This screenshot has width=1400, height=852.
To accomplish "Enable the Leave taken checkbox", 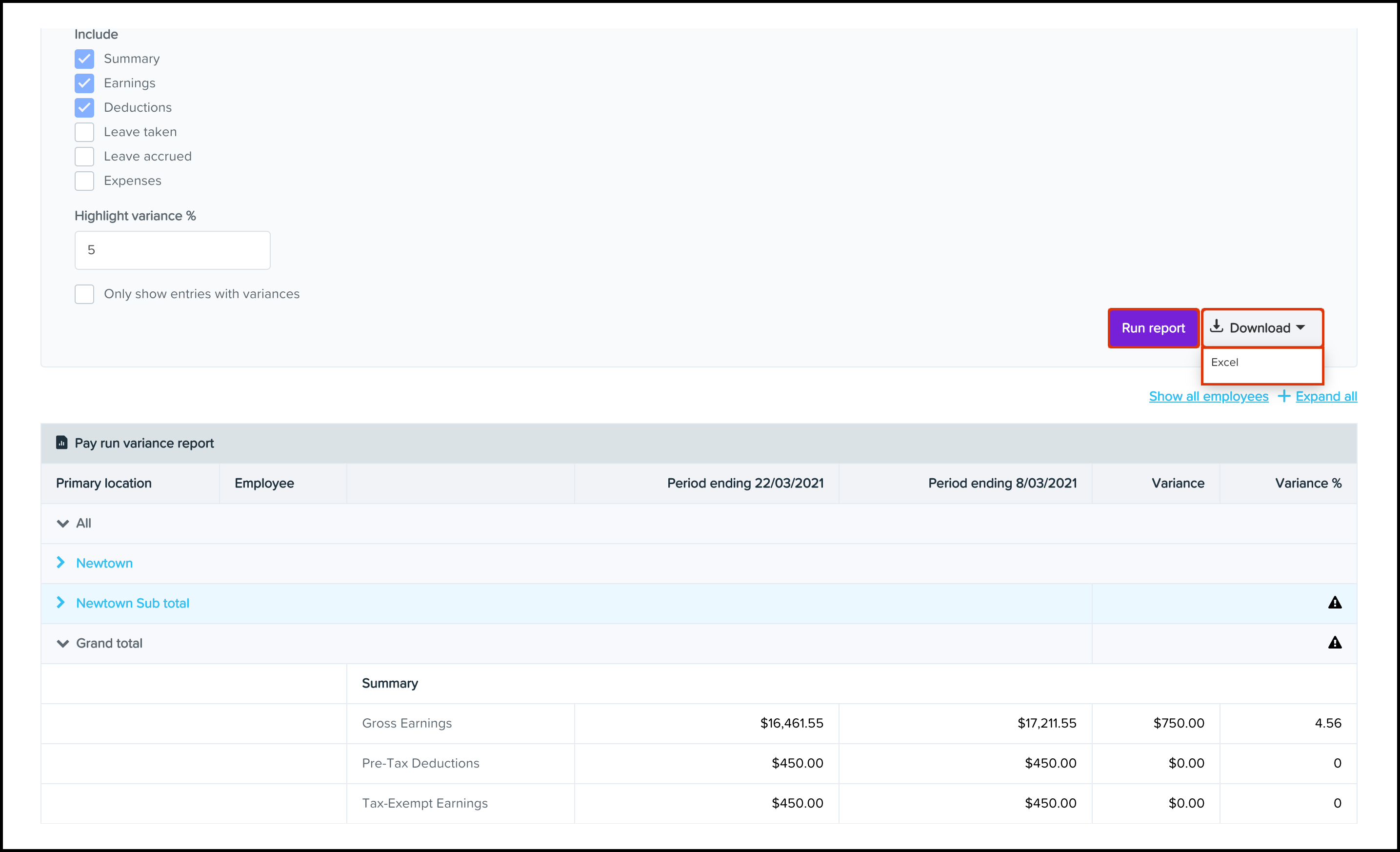I will point(84,132).
